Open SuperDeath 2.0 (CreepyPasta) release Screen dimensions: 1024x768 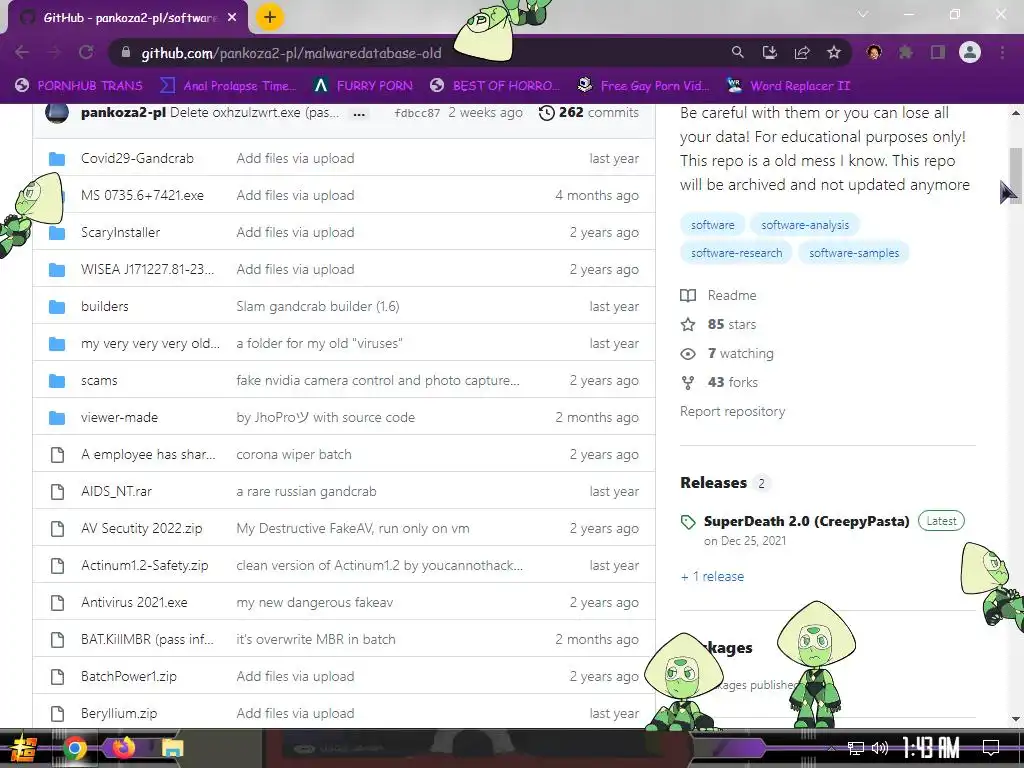807,521
